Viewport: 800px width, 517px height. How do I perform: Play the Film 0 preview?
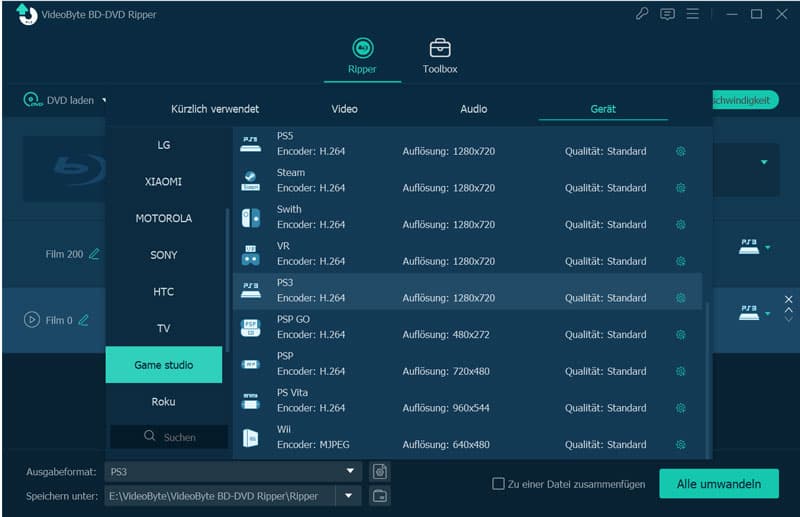32,319
